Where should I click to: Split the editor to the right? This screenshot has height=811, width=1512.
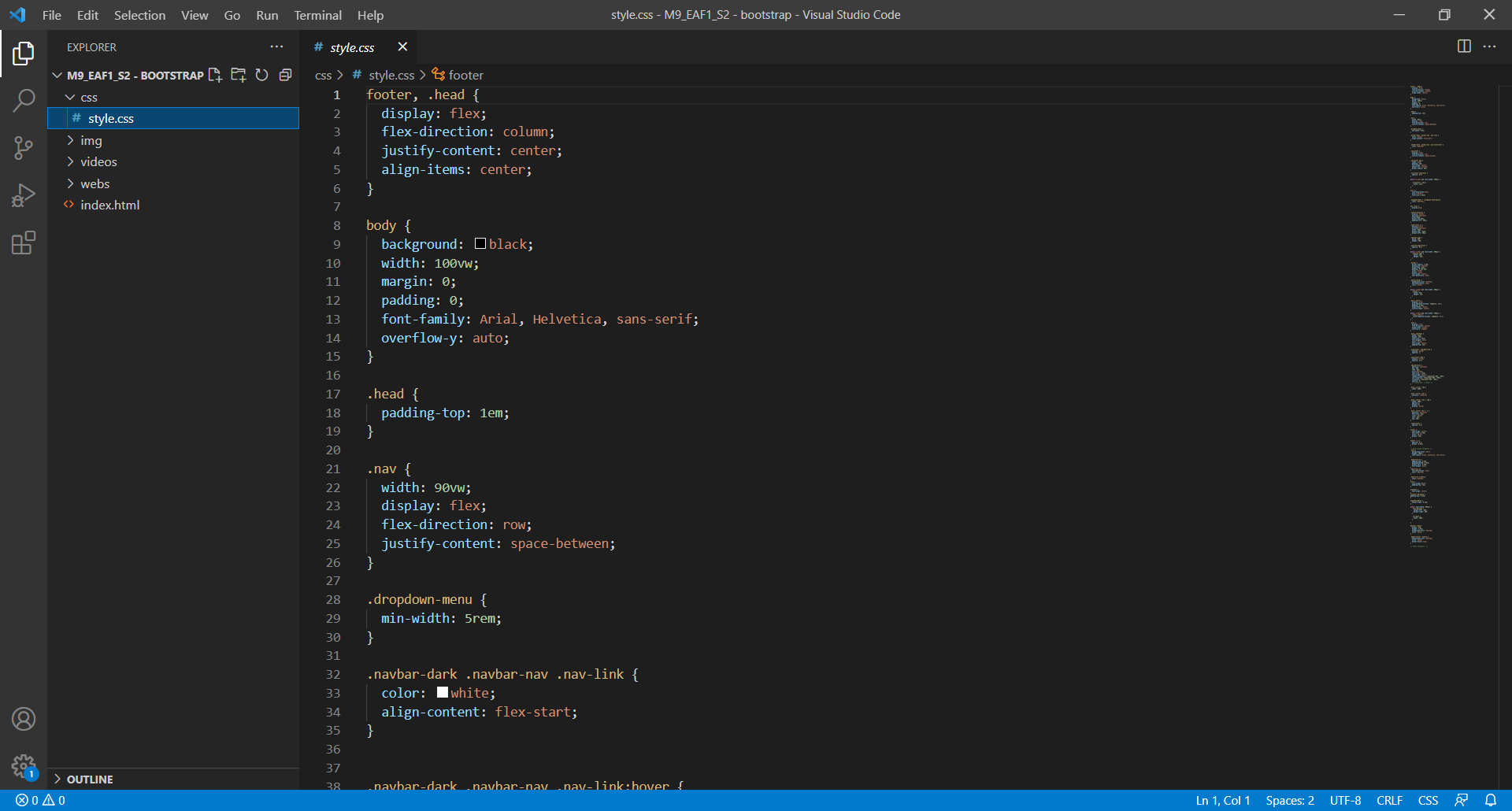click(1464, 46)
